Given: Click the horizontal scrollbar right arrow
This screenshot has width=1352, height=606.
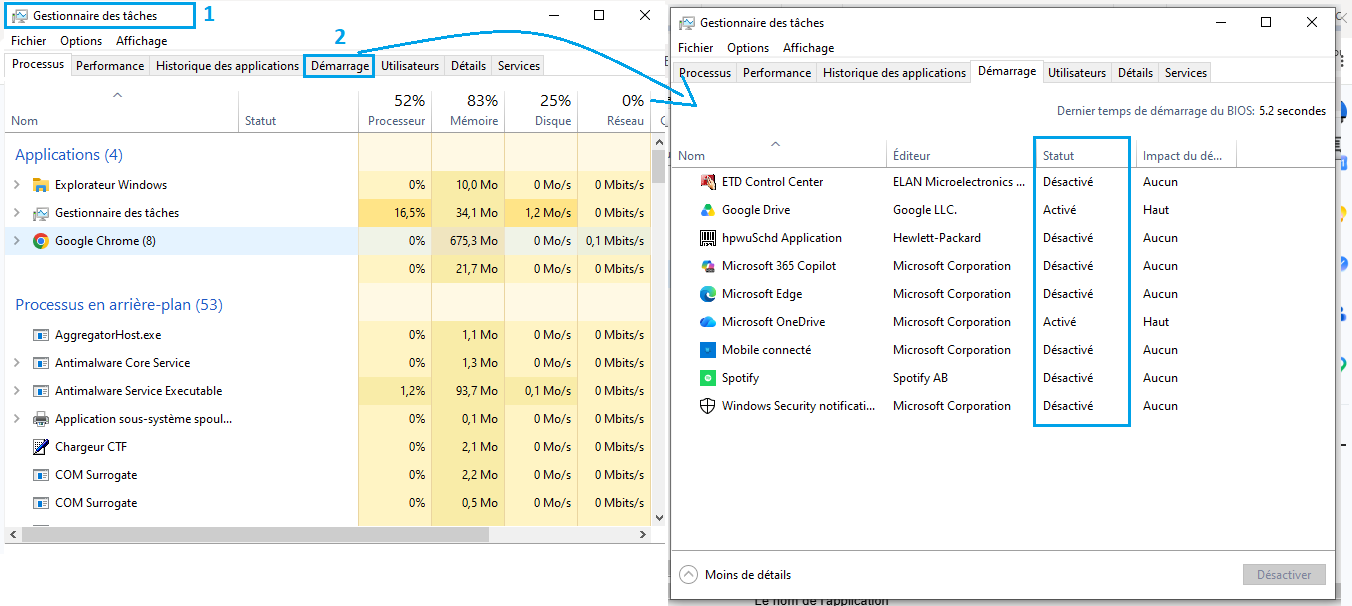Looking at the screenshot, I should point(643,535).
